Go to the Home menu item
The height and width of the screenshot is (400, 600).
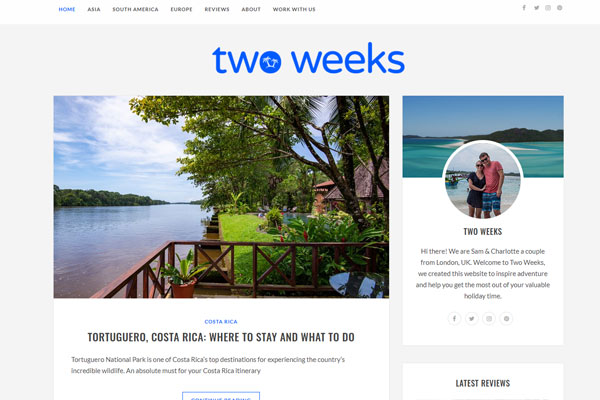(67, 9)
